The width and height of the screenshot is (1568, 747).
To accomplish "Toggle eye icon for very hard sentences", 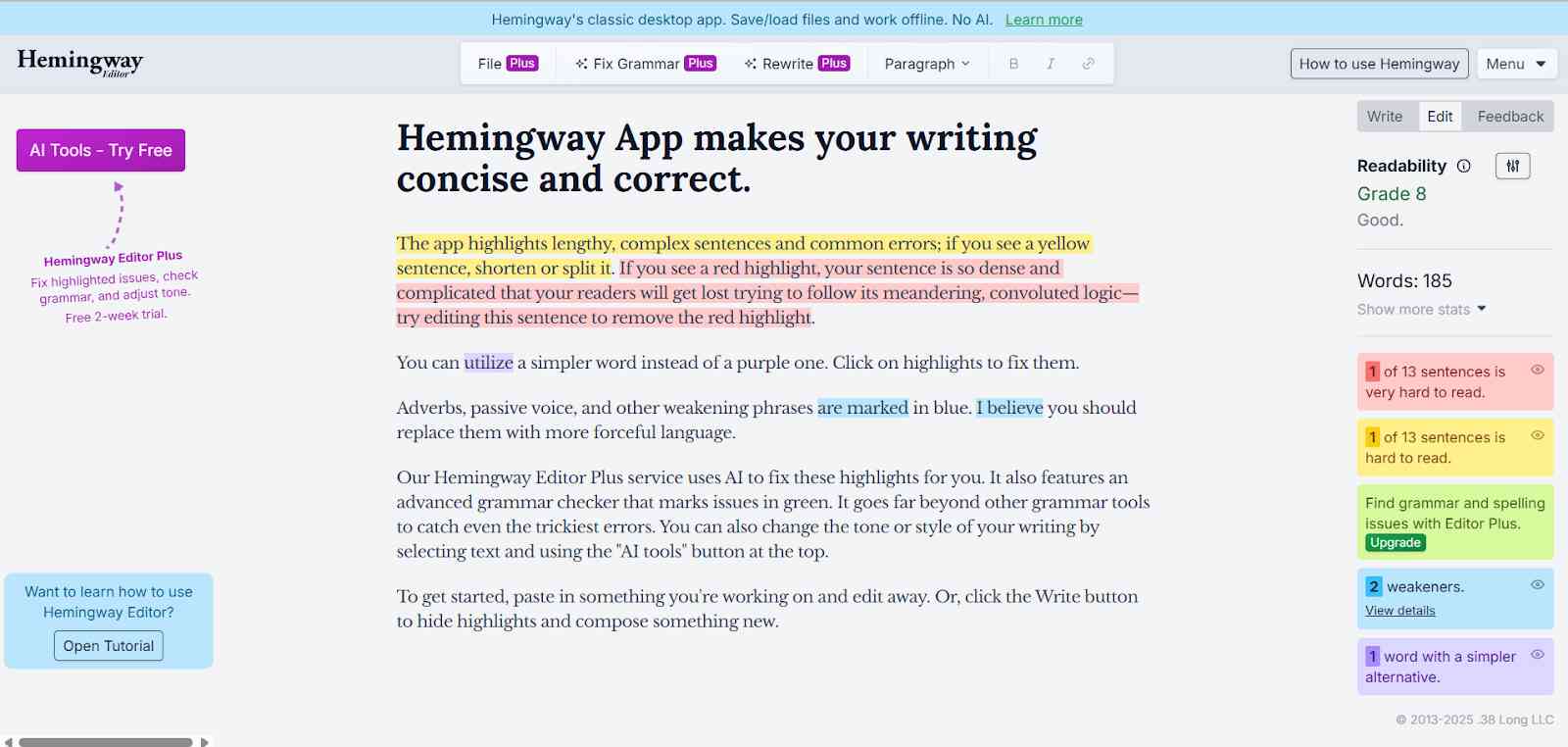I will (1538, 370).
